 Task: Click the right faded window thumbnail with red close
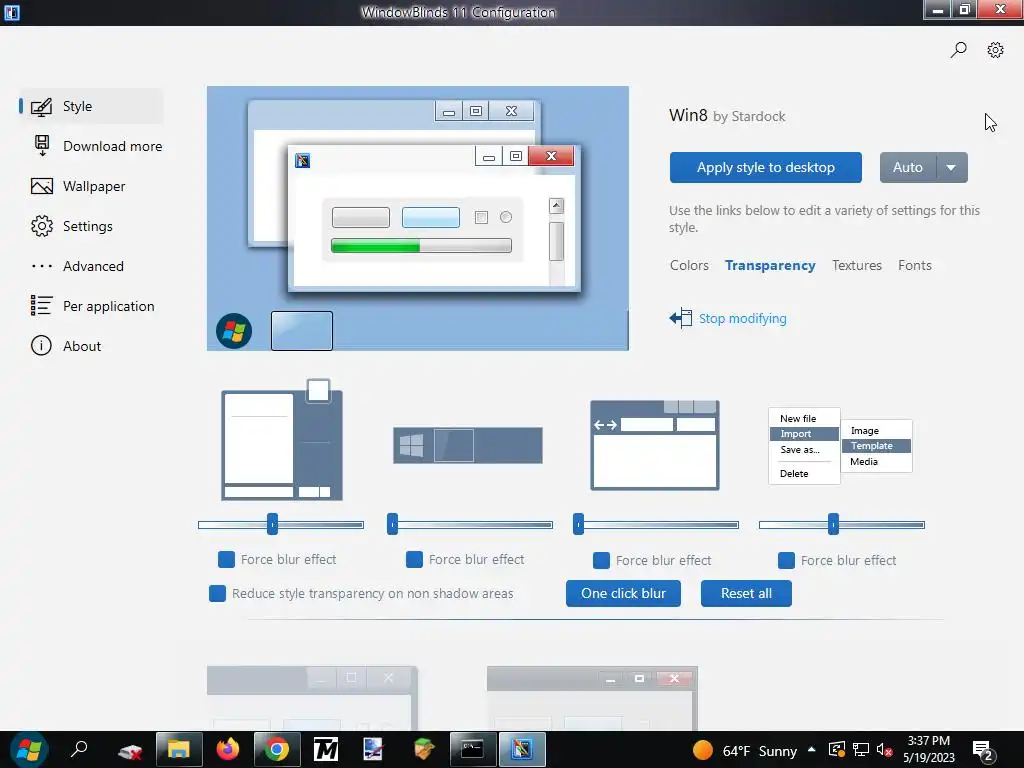tap(592, 698)
